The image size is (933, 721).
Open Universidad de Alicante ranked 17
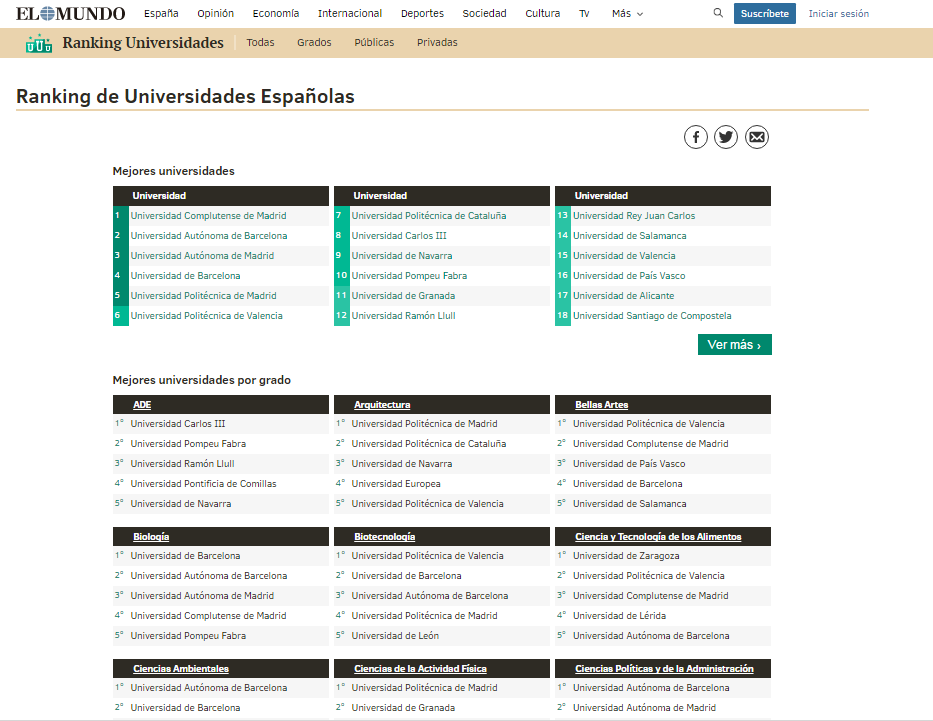(x=624, y=296)
